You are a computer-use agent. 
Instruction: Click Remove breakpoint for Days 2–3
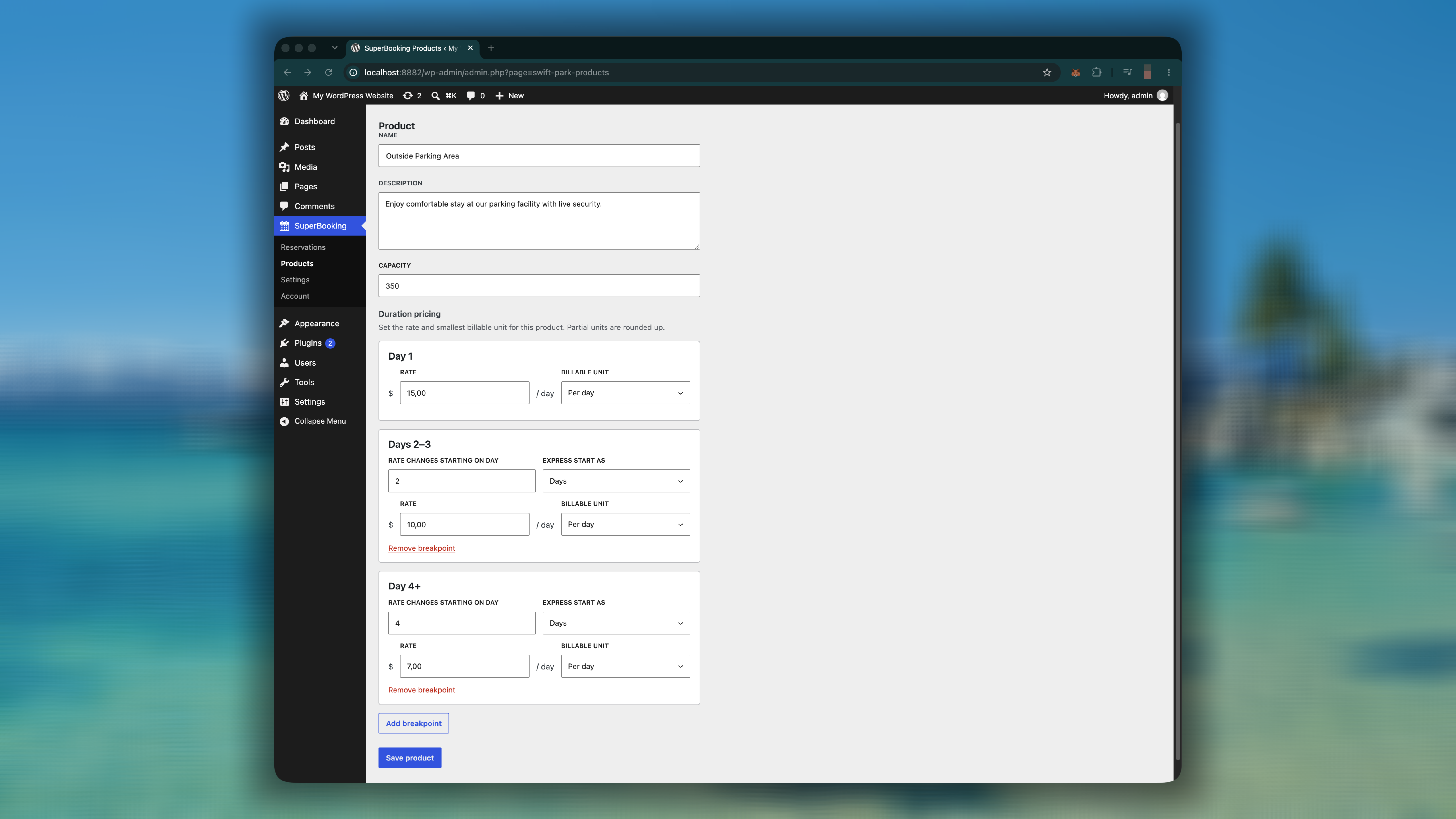click(422, 548)
